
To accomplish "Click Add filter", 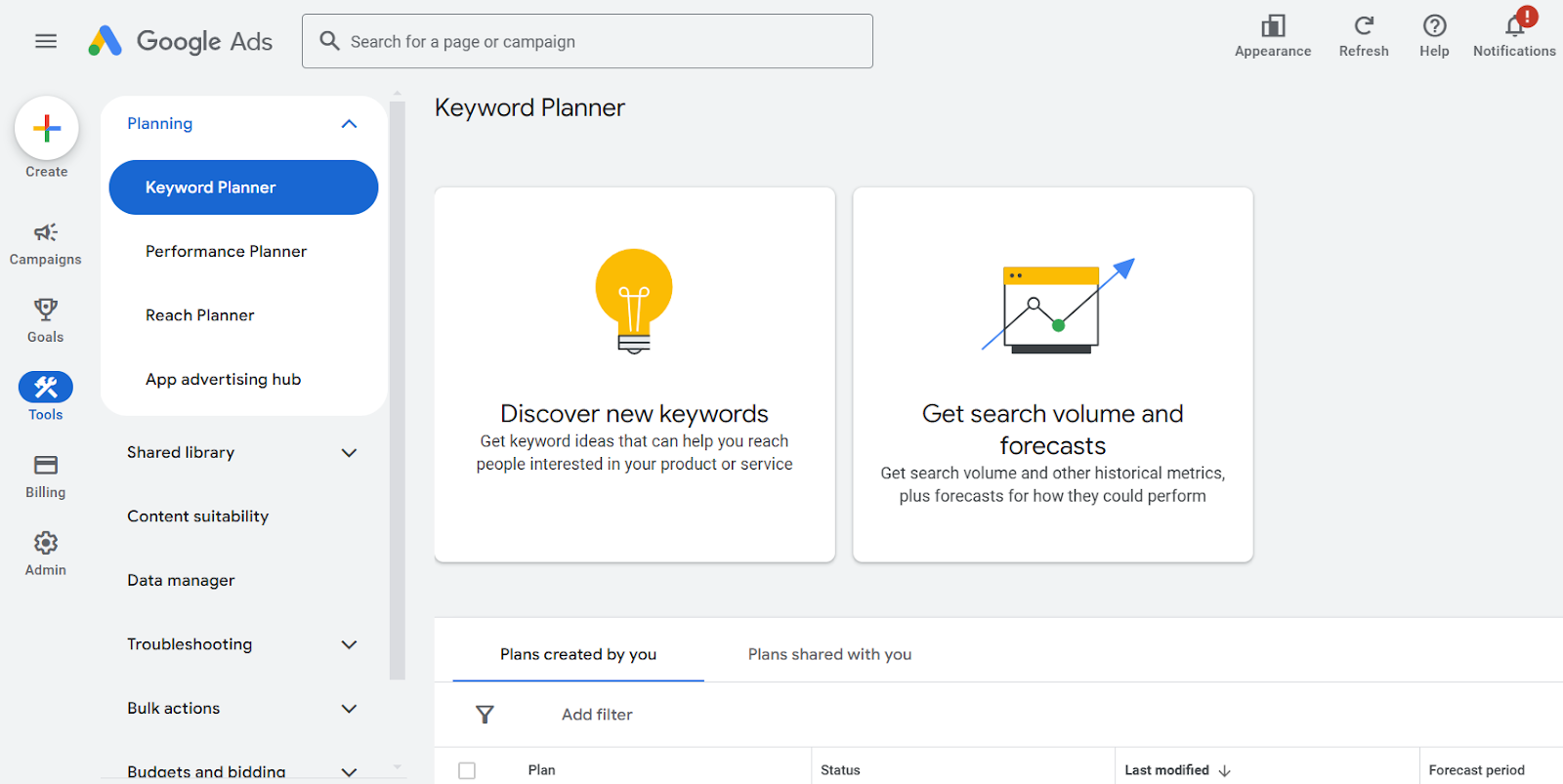I will pos(597,715).
